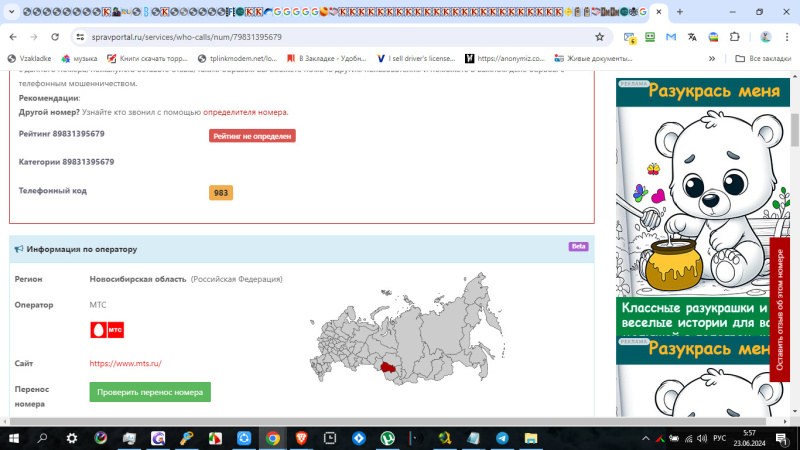Click the vertical page scrollbar thumb
This screenshot has width=800, height=450.
click(x=794, y=129)
